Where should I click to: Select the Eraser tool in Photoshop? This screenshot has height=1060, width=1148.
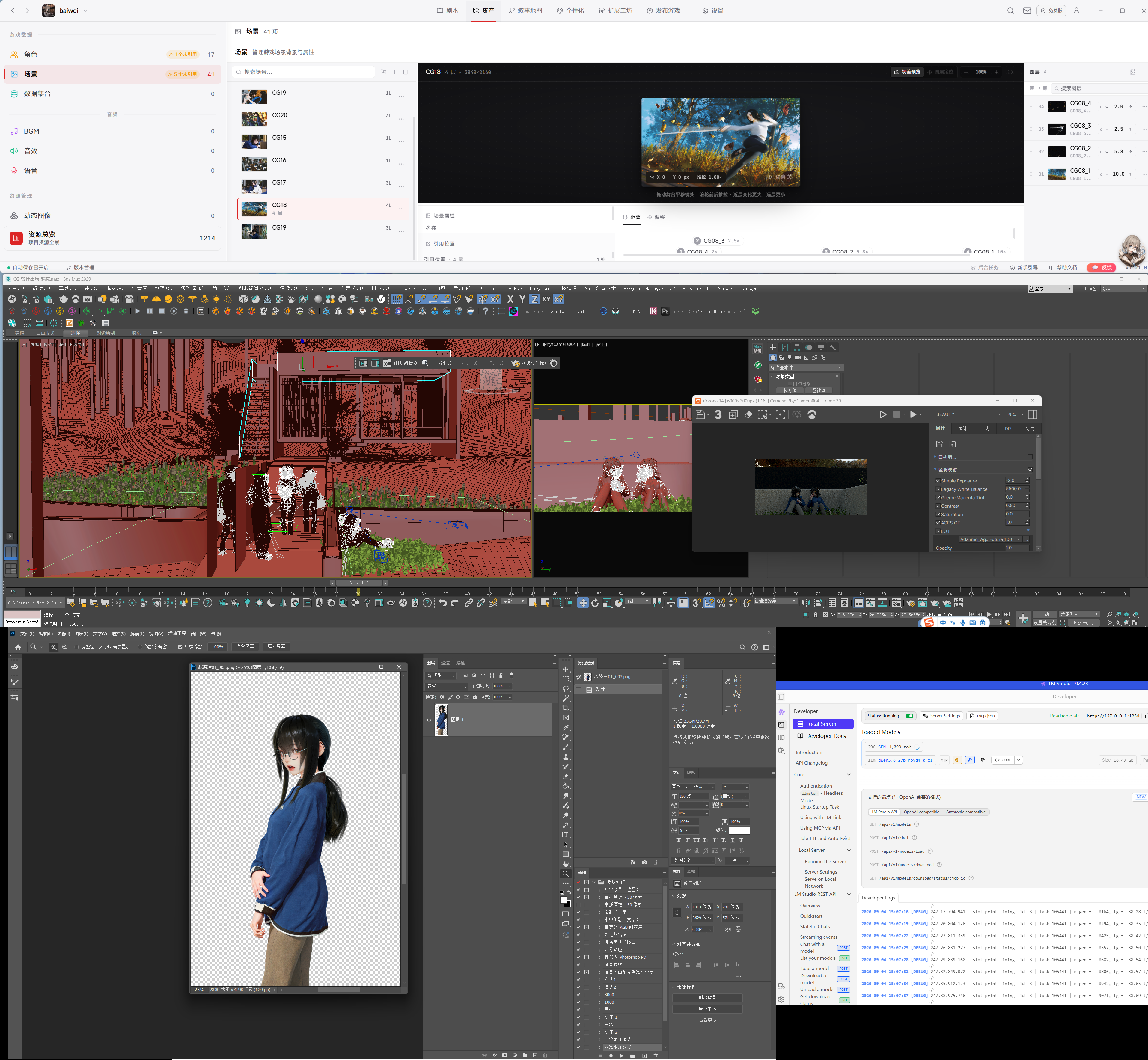click(566, 776)
